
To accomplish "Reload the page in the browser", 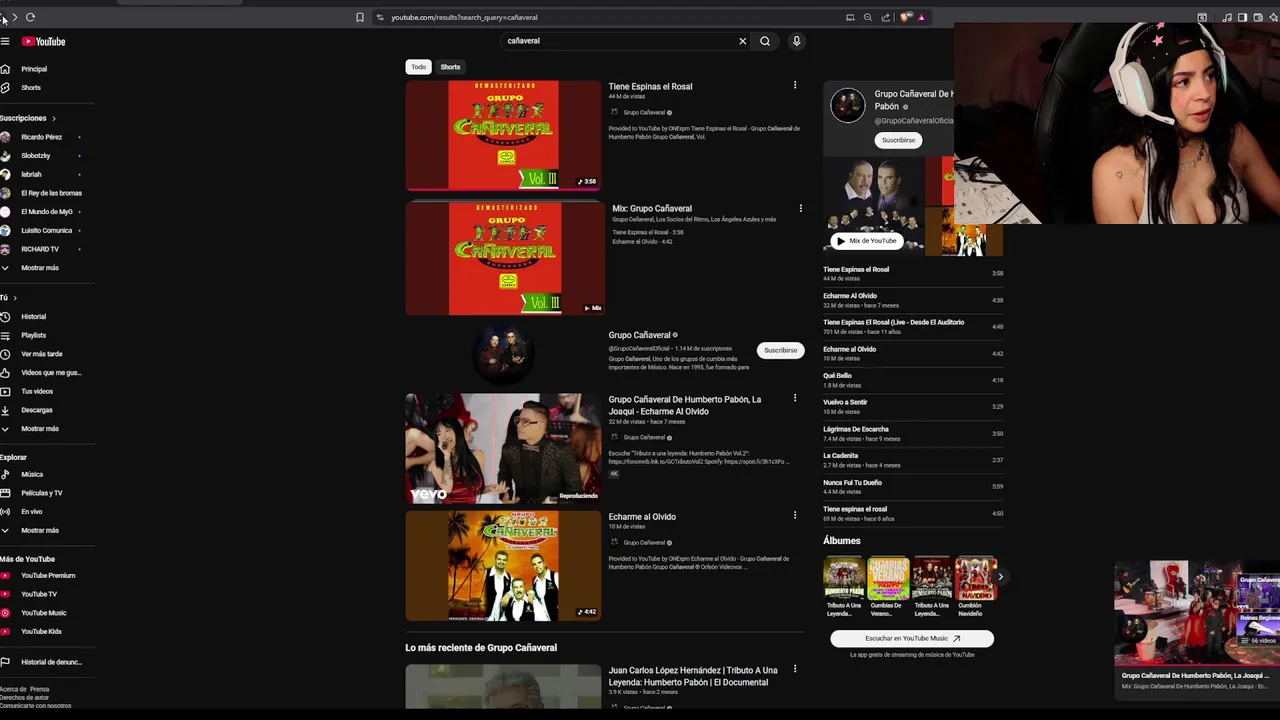I will [30, 17].
